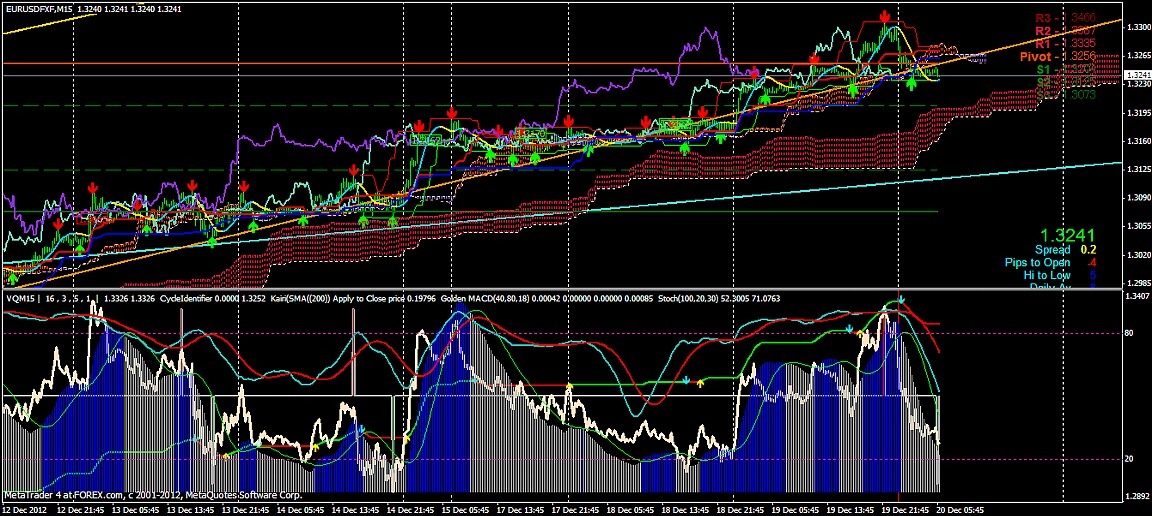The height and width of the screenshot is (516, 1152).
Task: Click the S3 - 1.3073 support label
Action: click(x=1066, y=93)
